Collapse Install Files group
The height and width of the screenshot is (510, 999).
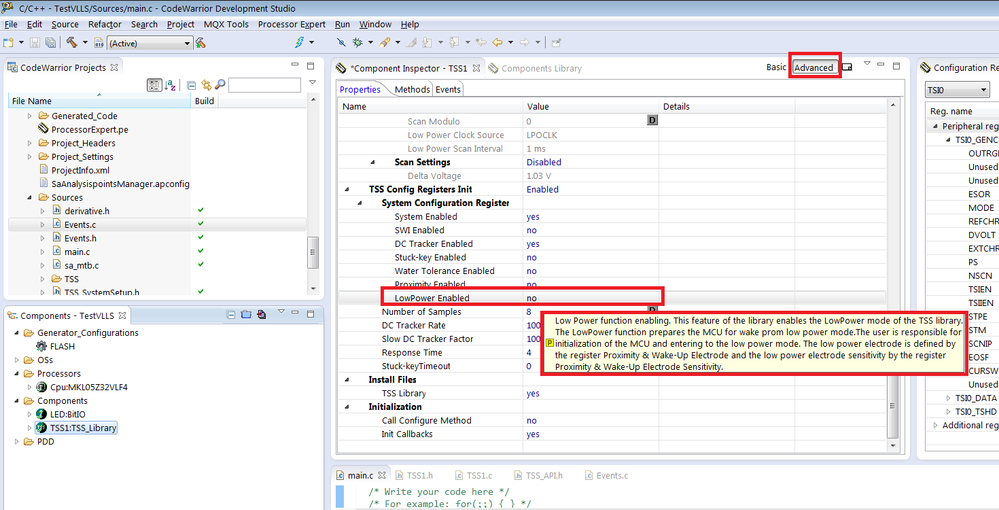click(x=347, y=380)
